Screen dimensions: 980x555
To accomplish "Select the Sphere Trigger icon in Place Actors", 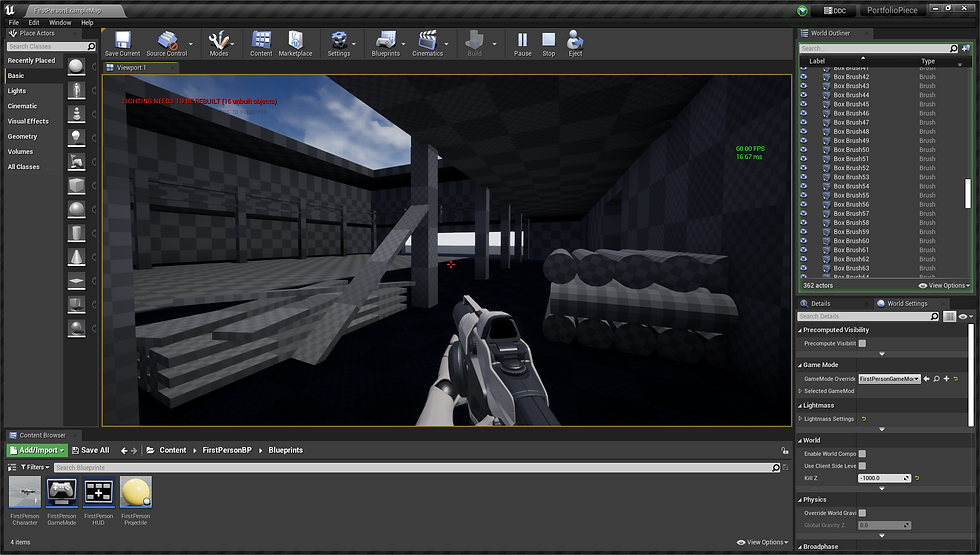I will click(x=76, y=328).
